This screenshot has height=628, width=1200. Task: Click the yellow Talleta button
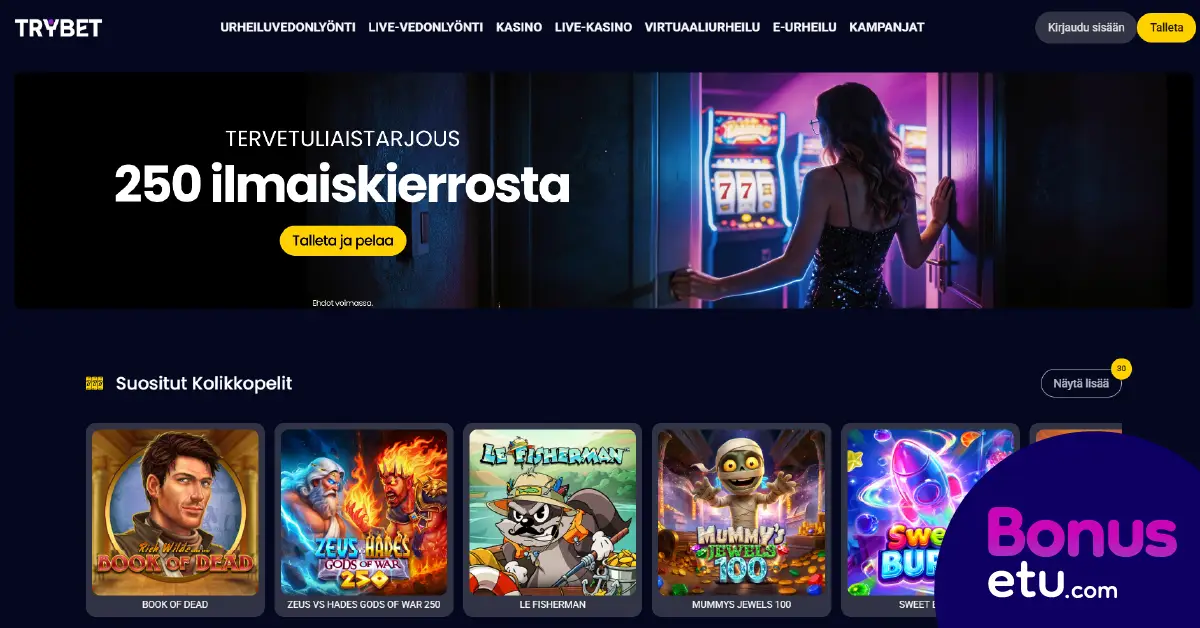[x=1166, y=28]
